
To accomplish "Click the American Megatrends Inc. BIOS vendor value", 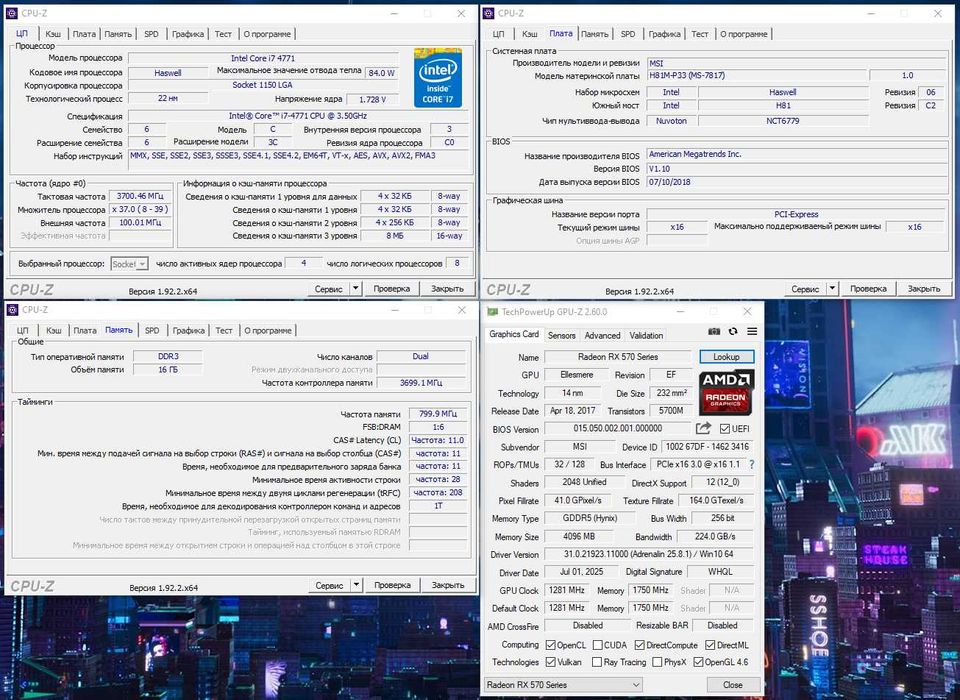I will click(796, 154).
